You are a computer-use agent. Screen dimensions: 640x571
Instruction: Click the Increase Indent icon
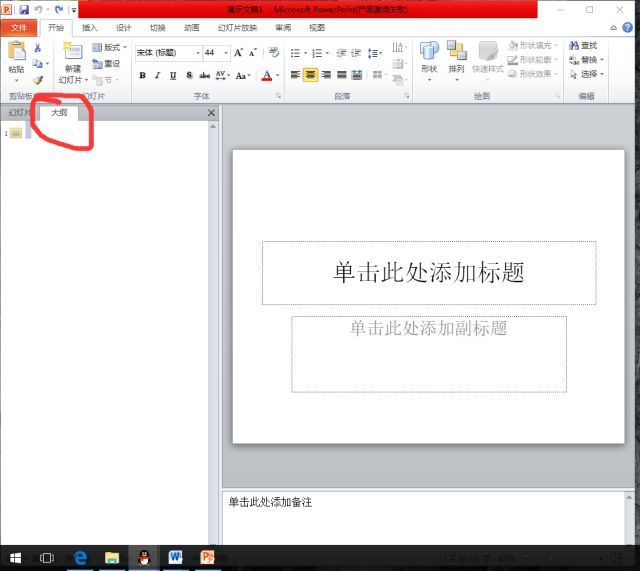pos(356,53)
